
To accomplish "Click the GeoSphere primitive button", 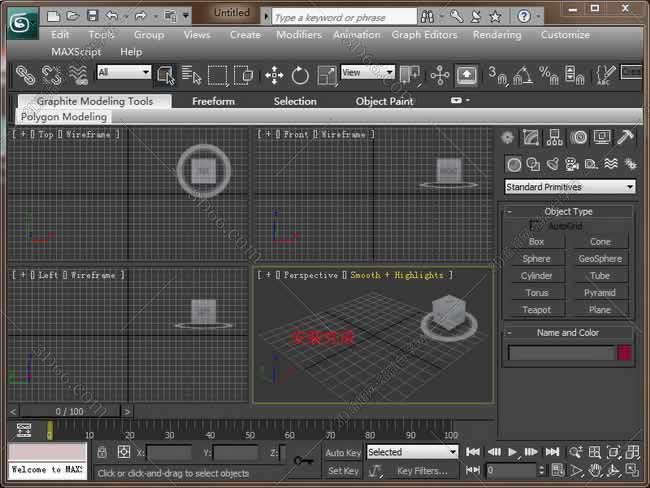I will coord(600,259).
